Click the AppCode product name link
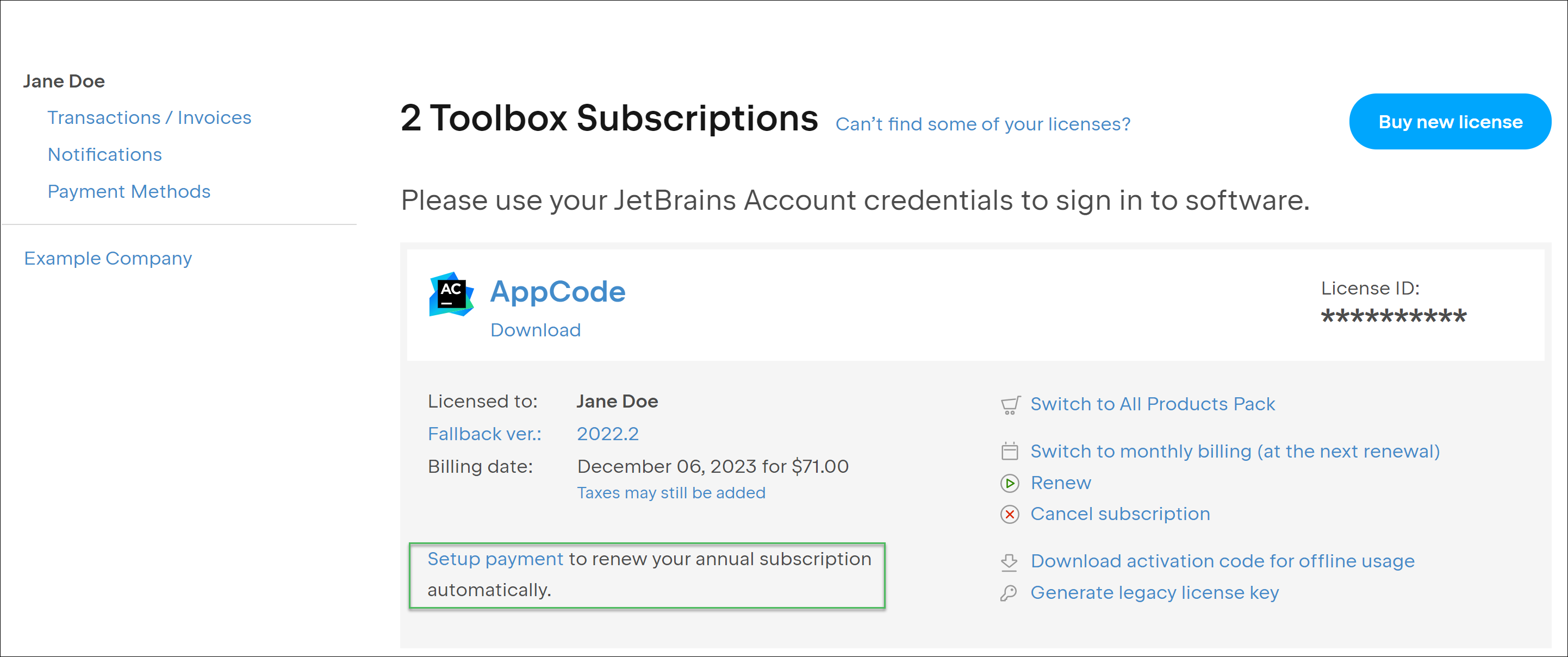The height and width of the screenshot is (657, 1568). pyautogui.click(x=558, y=291)
